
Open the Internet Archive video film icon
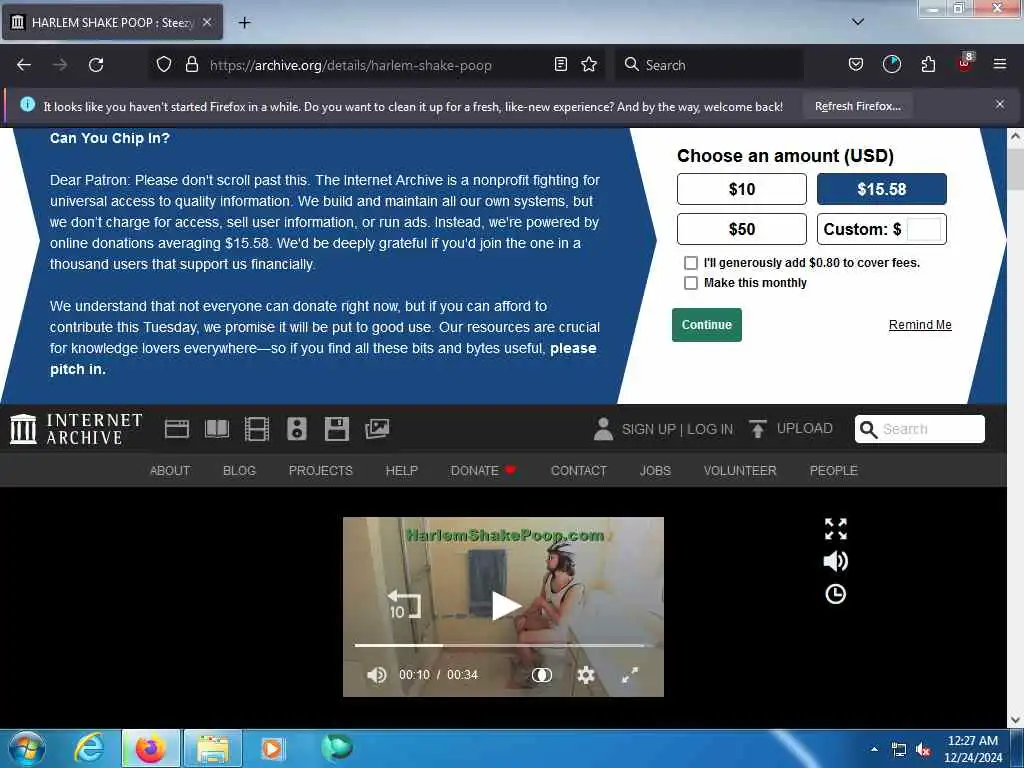257,429
